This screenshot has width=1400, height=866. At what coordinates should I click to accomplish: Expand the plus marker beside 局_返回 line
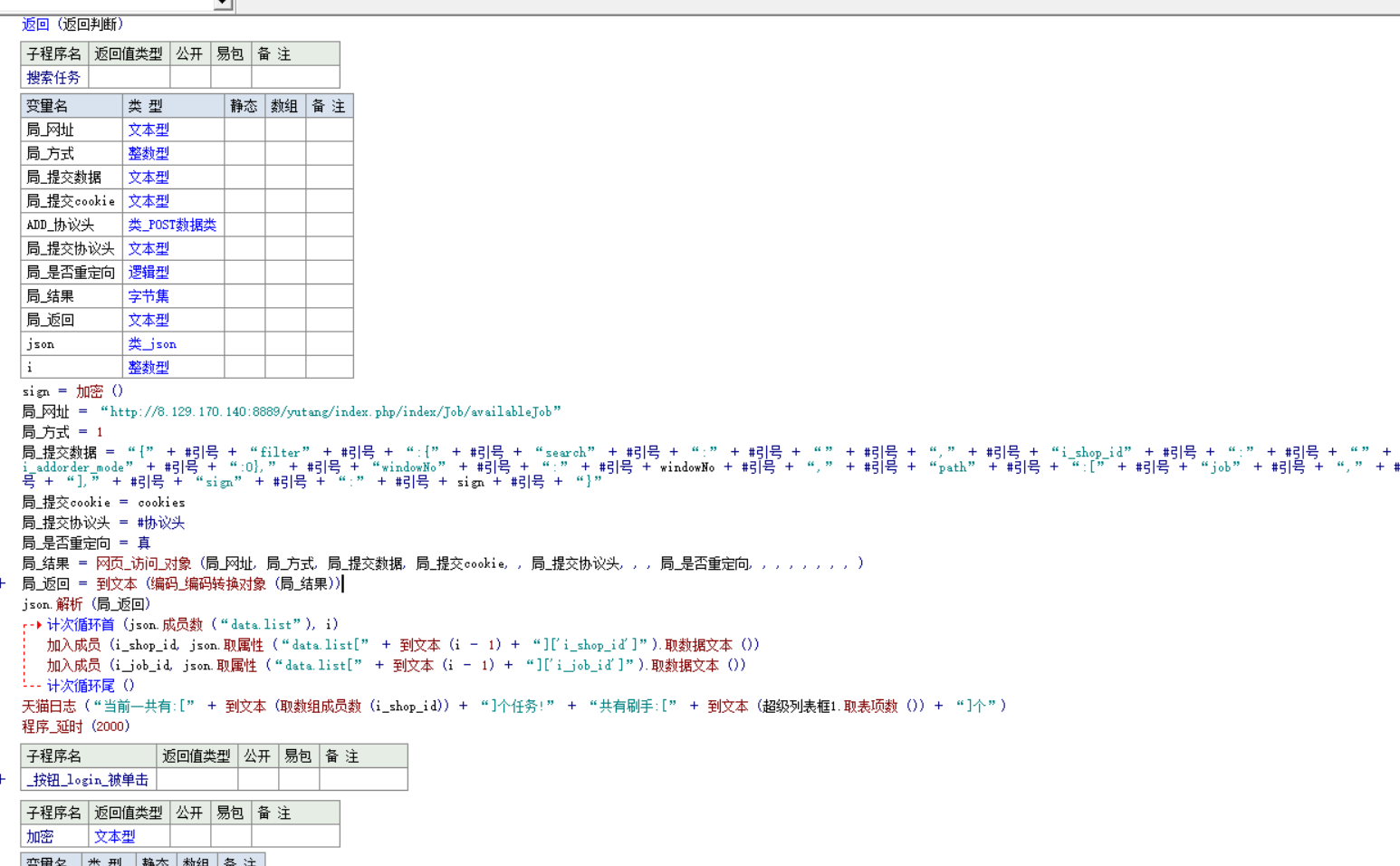pos(4,583)
